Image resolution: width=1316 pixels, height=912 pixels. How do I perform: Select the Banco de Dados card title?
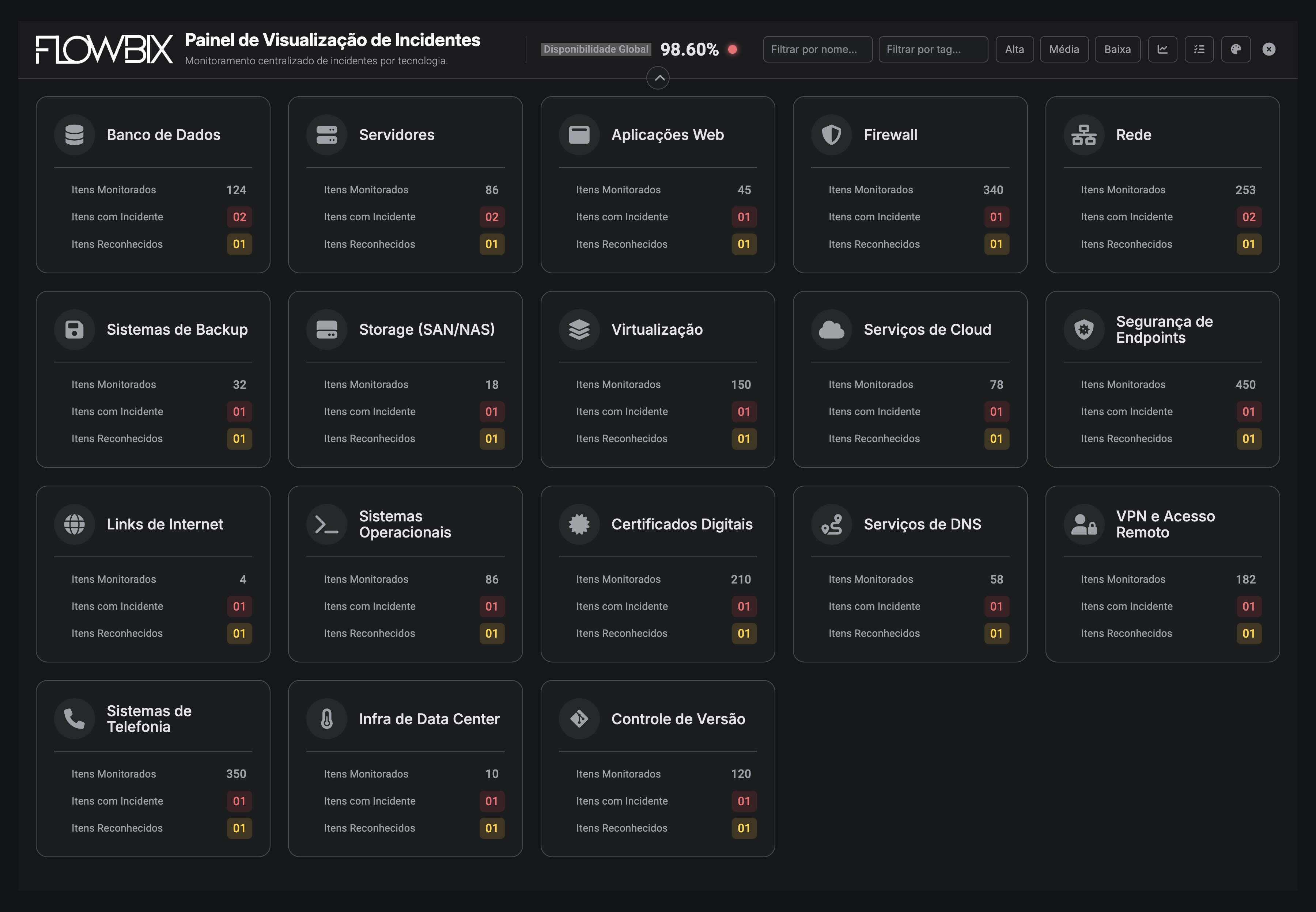click(x=163, y=135)
